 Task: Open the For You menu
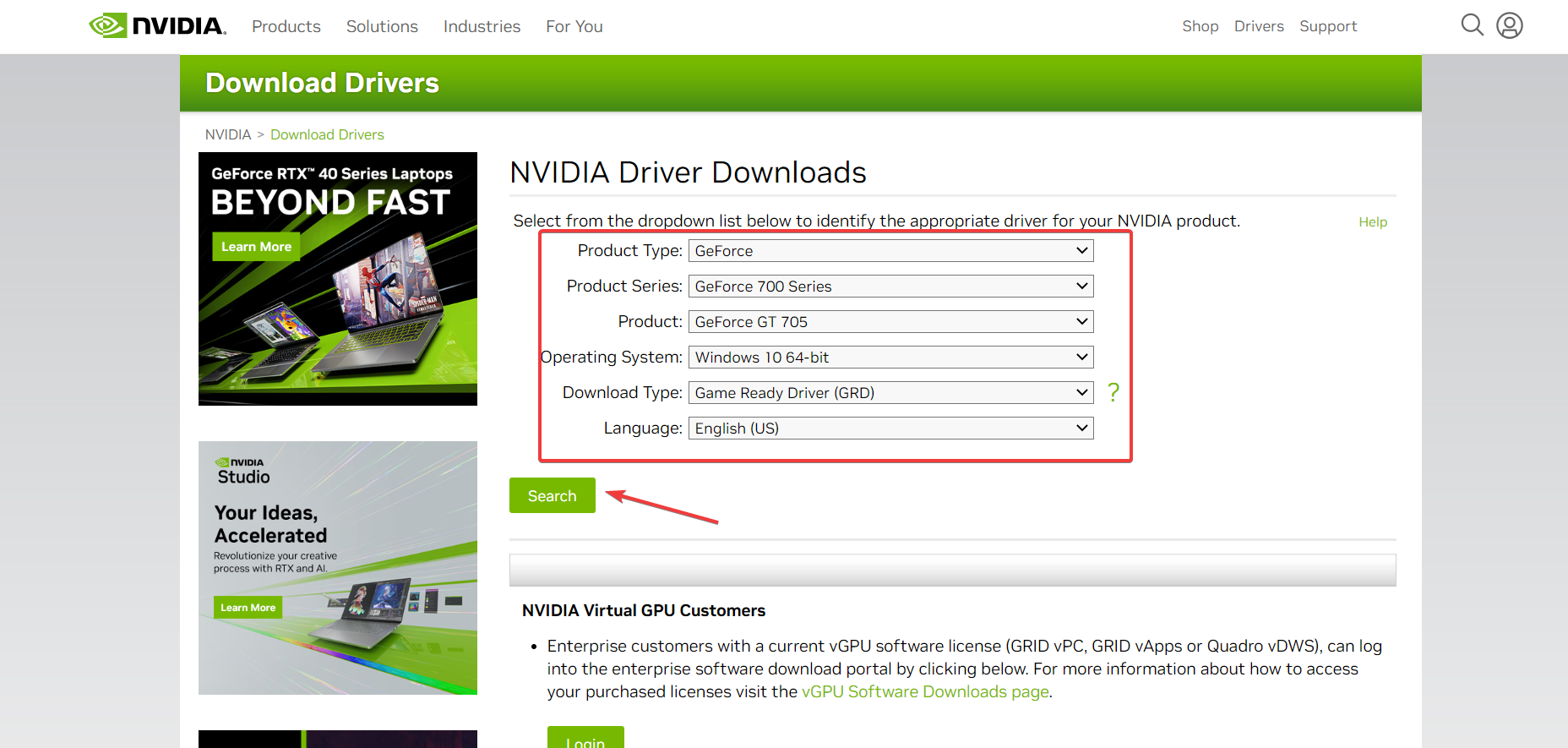coord(574,26)
